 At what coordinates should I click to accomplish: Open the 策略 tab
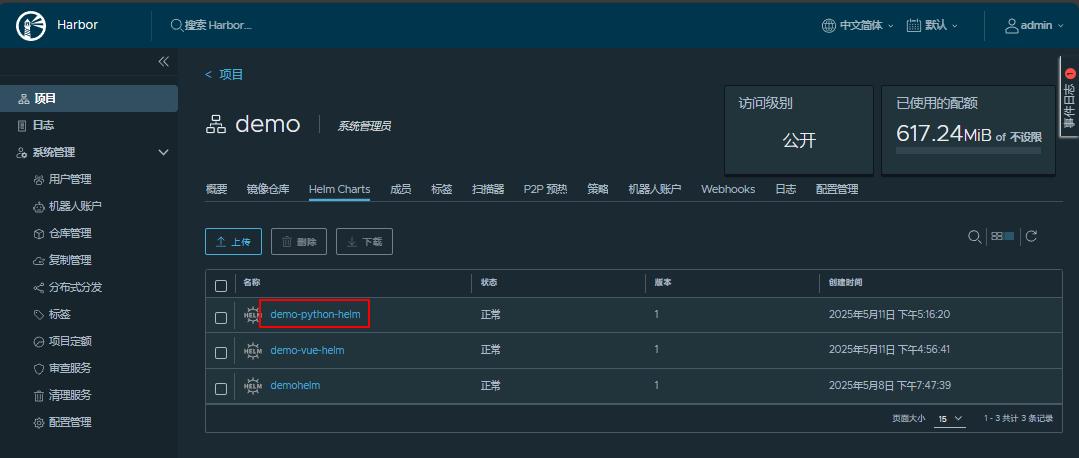coord(598,189)
